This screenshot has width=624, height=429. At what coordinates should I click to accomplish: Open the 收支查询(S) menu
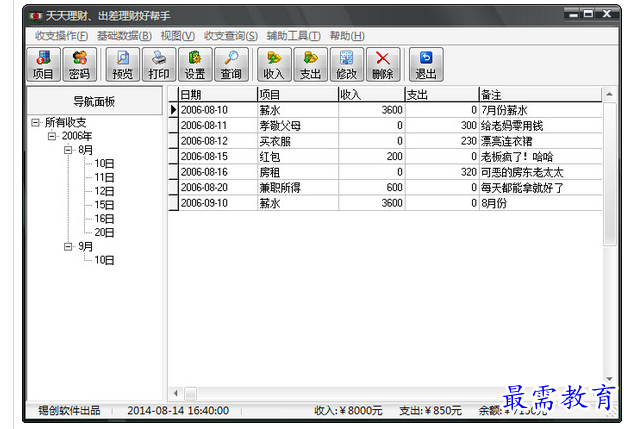[231, 36]
